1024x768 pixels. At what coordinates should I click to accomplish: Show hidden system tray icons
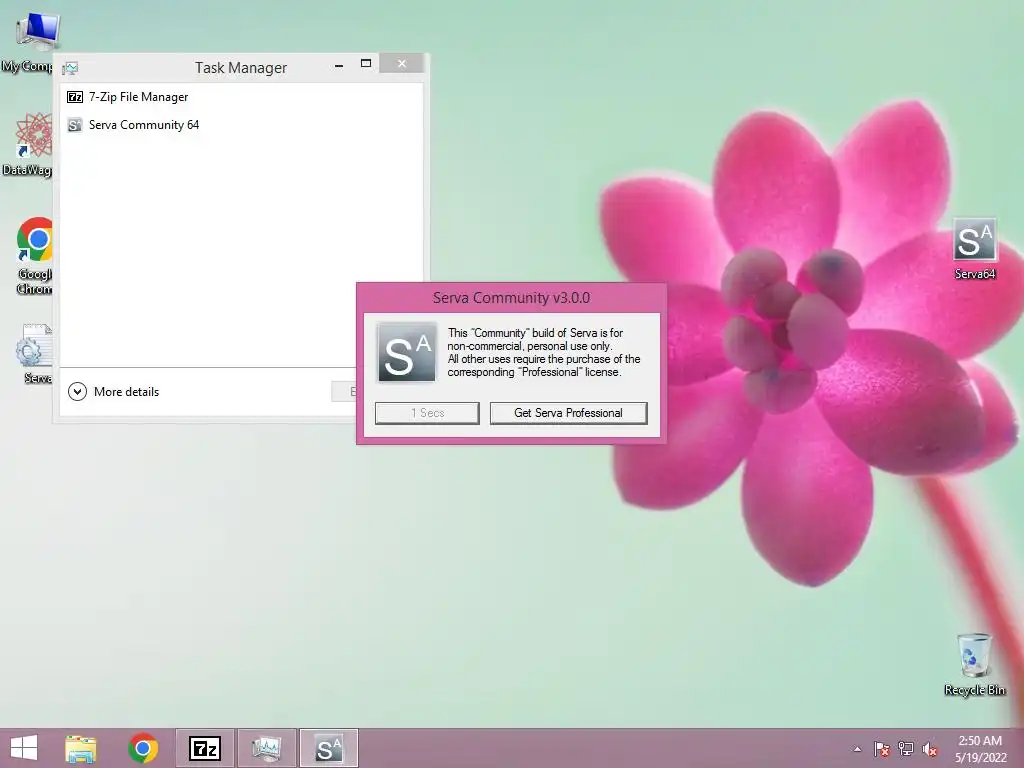click(857, 749)
